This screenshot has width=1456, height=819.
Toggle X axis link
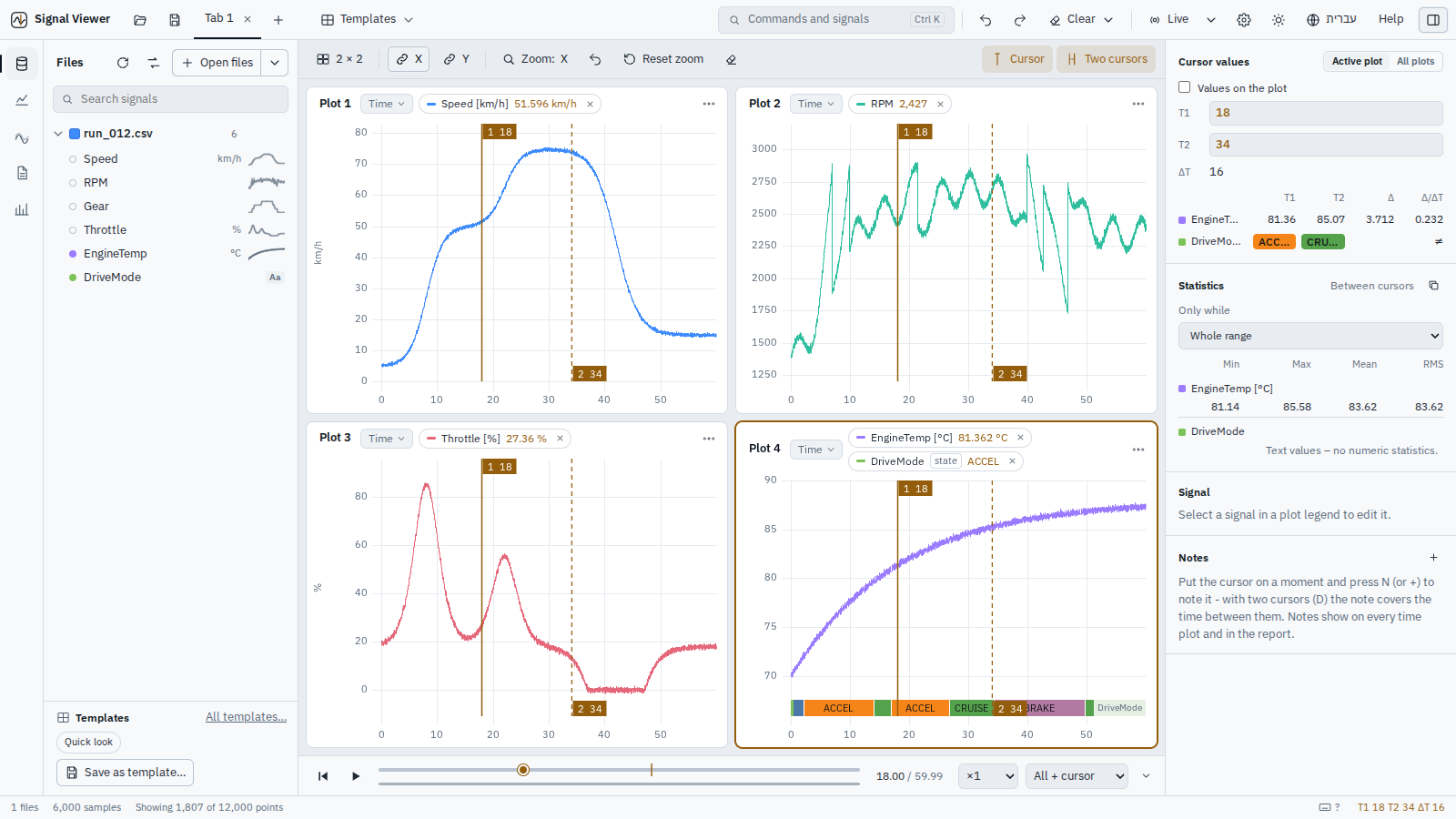point(409,59)
